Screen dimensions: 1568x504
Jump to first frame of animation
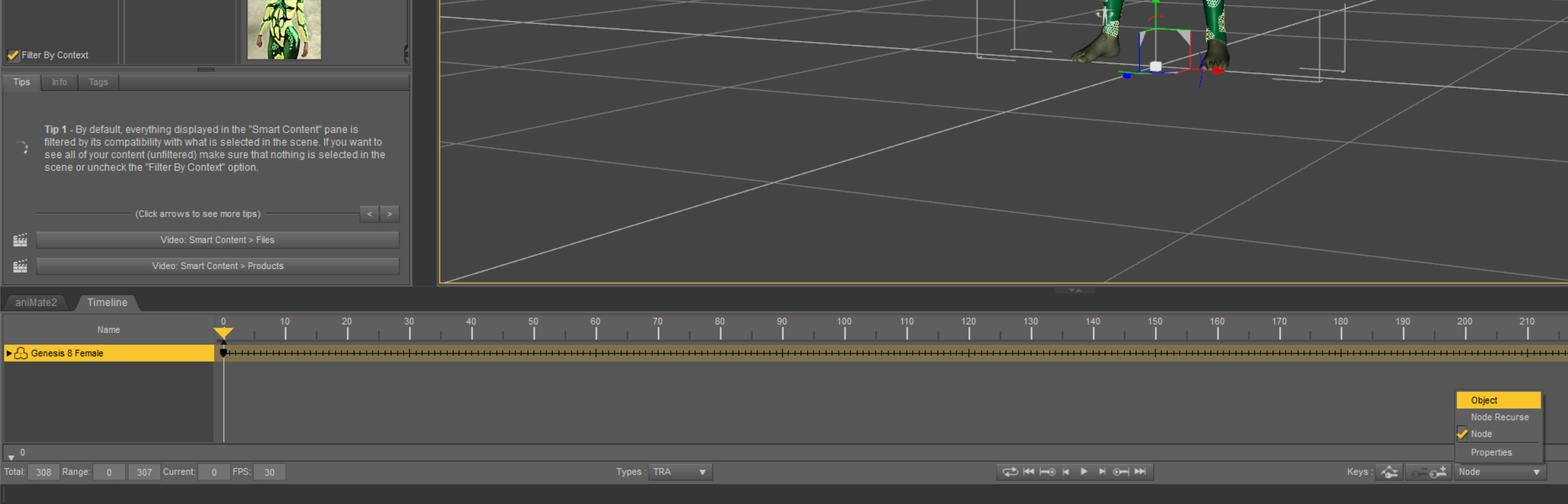point(1028,472)
